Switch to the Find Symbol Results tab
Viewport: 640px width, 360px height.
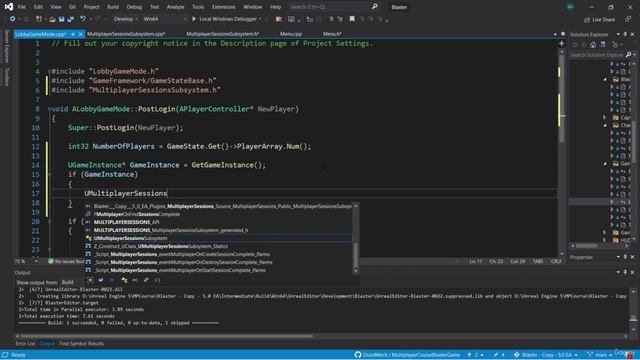coord(82,344)
